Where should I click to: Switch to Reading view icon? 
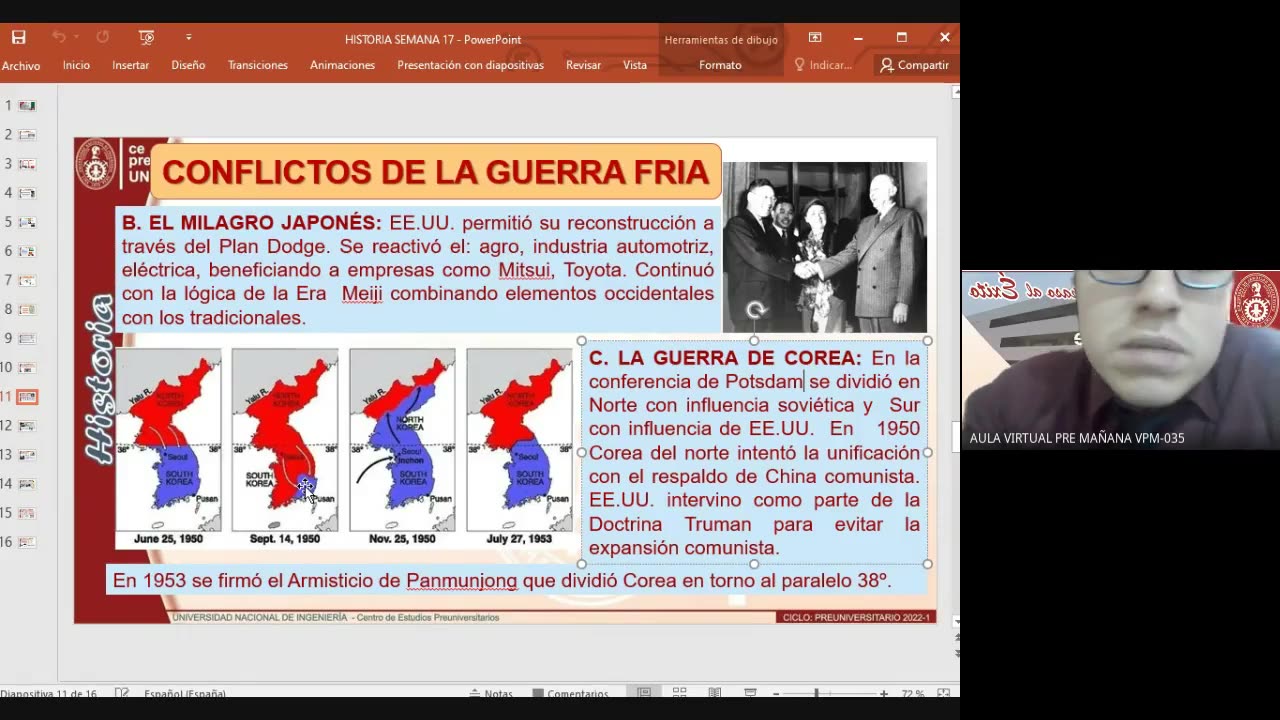click(714, 693)
